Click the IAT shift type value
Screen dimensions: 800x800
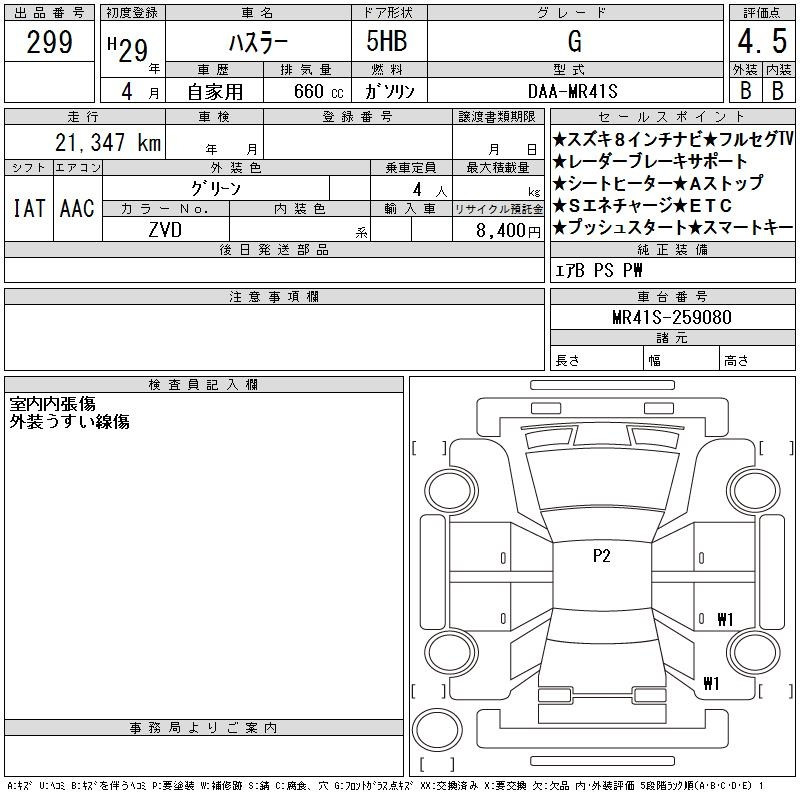[28, 208]
